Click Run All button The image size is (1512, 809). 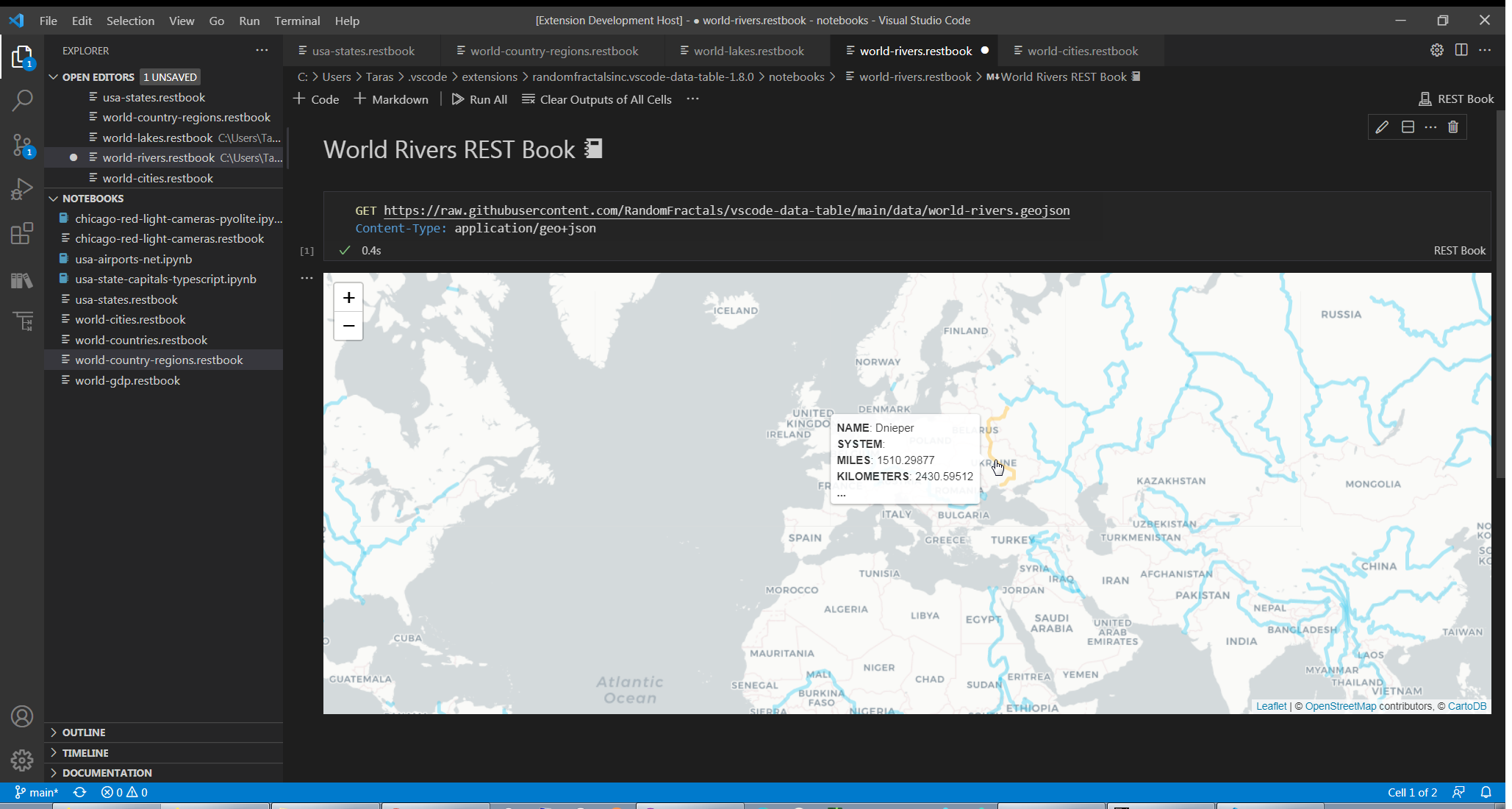point(479,99)
